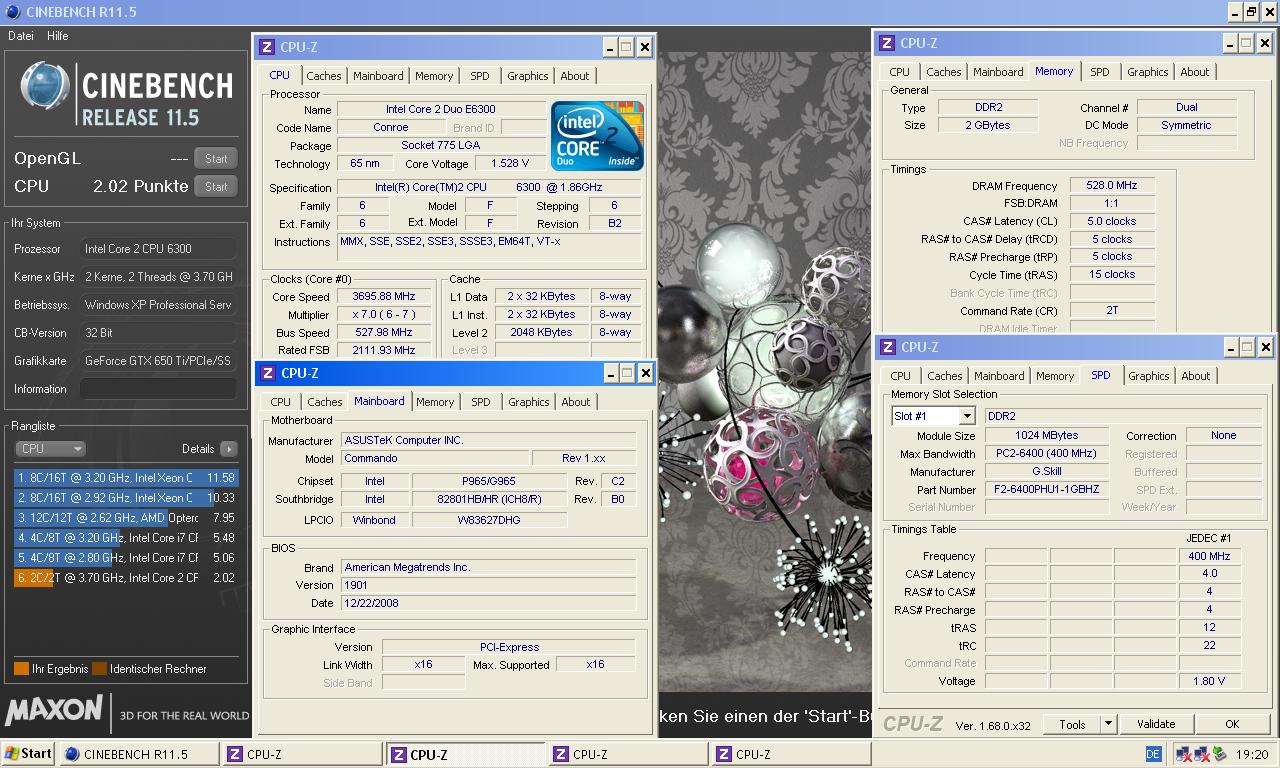Click the orange Ihr Ergebnis legend swatch
The width and height of the screenshot is (1280, 768).
pos(21,669)
